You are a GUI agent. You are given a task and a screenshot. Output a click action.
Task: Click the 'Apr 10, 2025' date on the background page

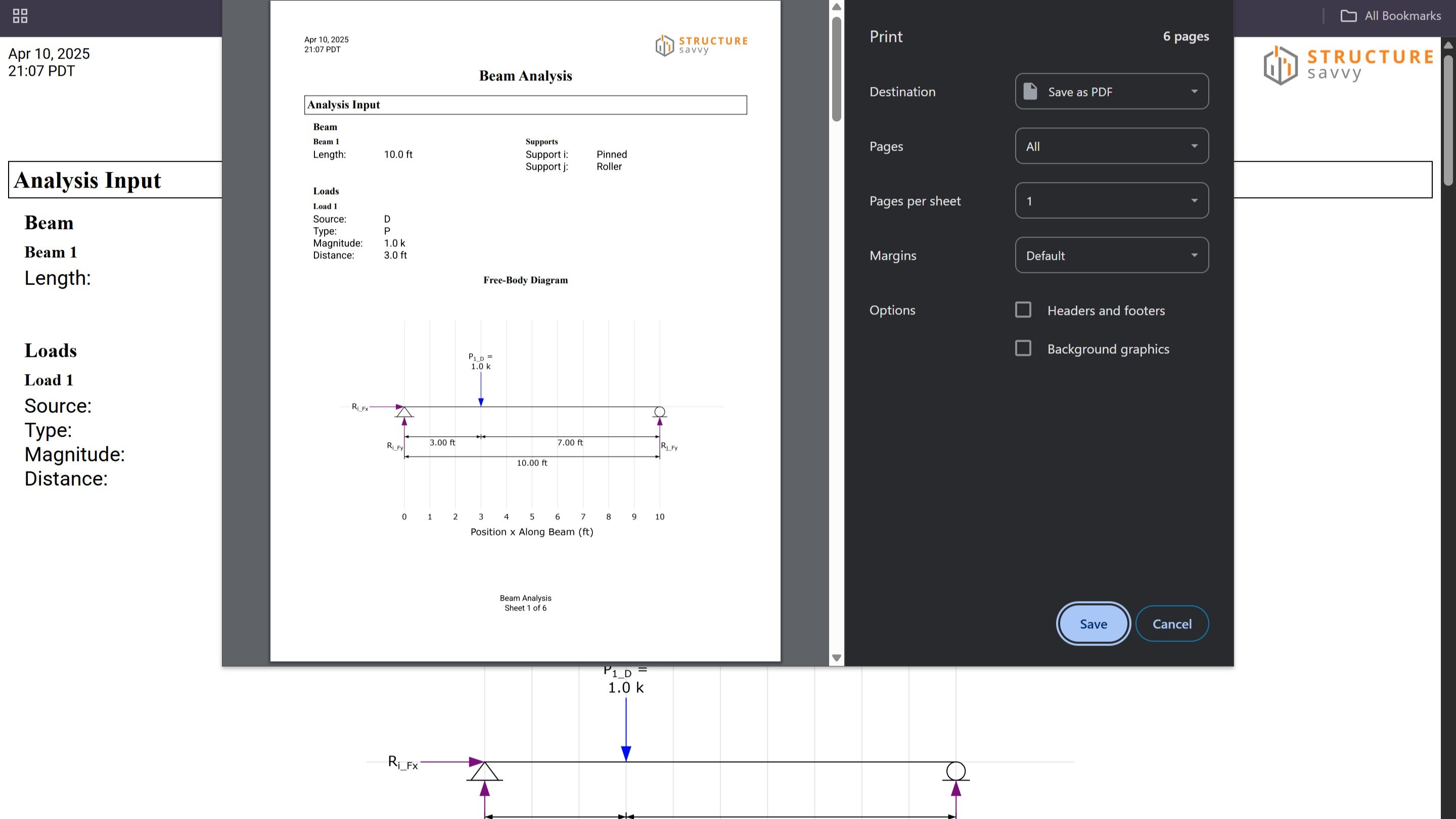pyautogui.click(x=49, y=54)
